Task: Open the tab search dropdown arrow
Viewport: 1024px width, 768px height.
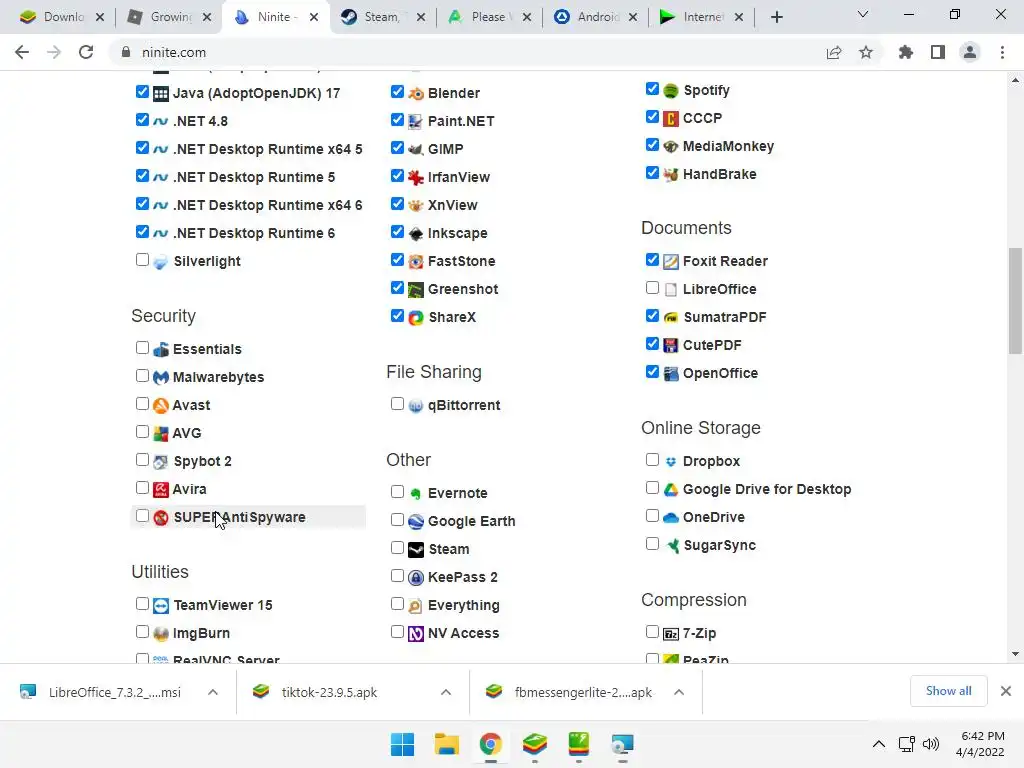Action: tap(863, 14)
